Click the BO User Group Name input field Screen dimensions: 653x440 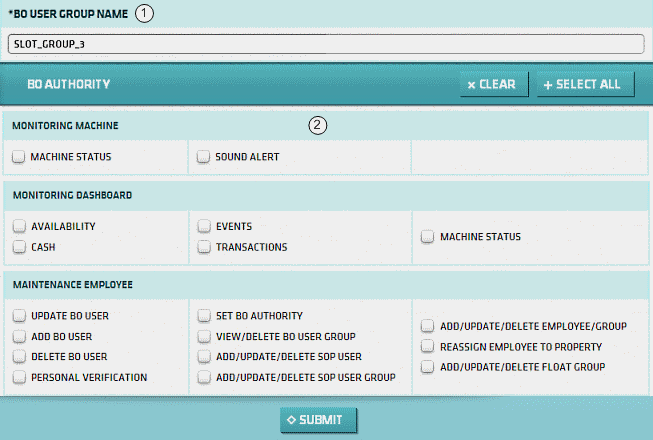coord(325,44)
